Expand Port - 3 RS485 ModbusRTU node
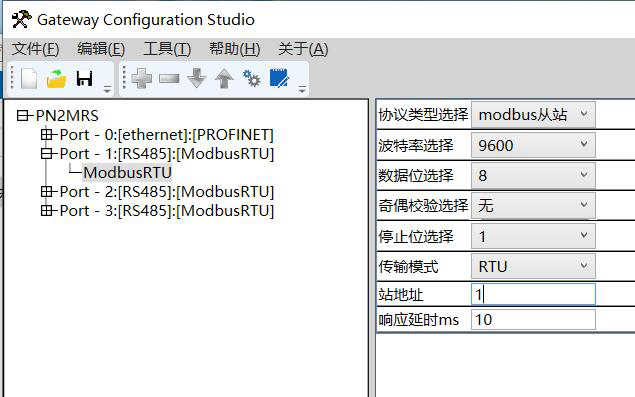This screenshot has height=397, width=635. point(47,210)
